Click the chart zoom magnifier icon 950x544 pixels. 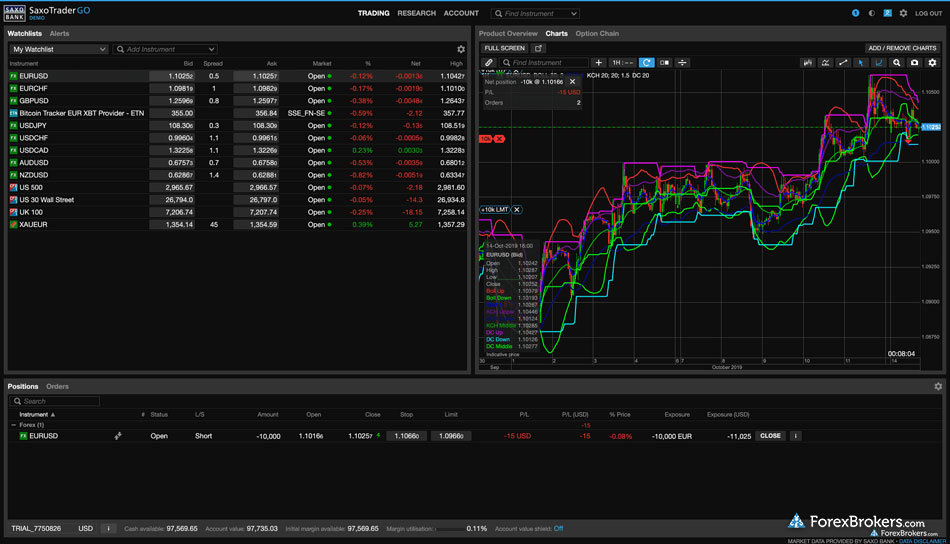pos(897,62)
